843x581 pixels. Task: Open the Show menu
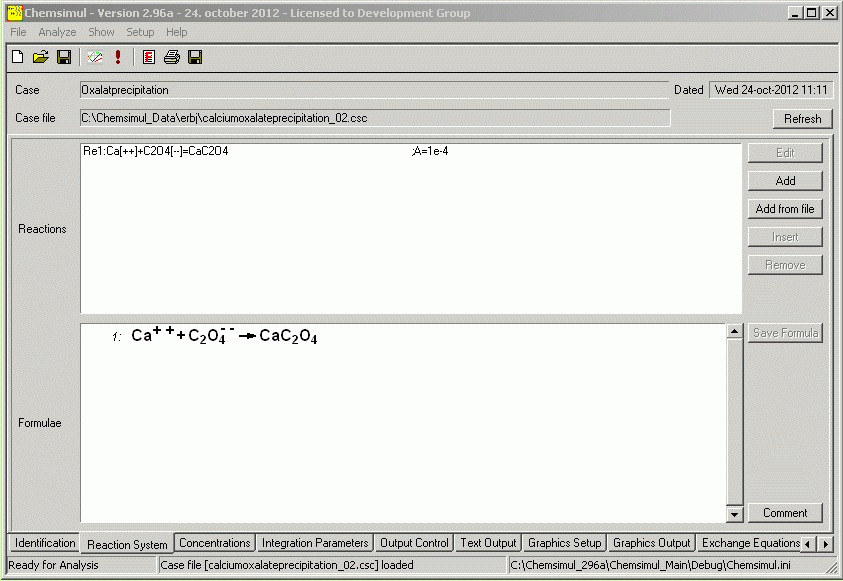point(101,32)
